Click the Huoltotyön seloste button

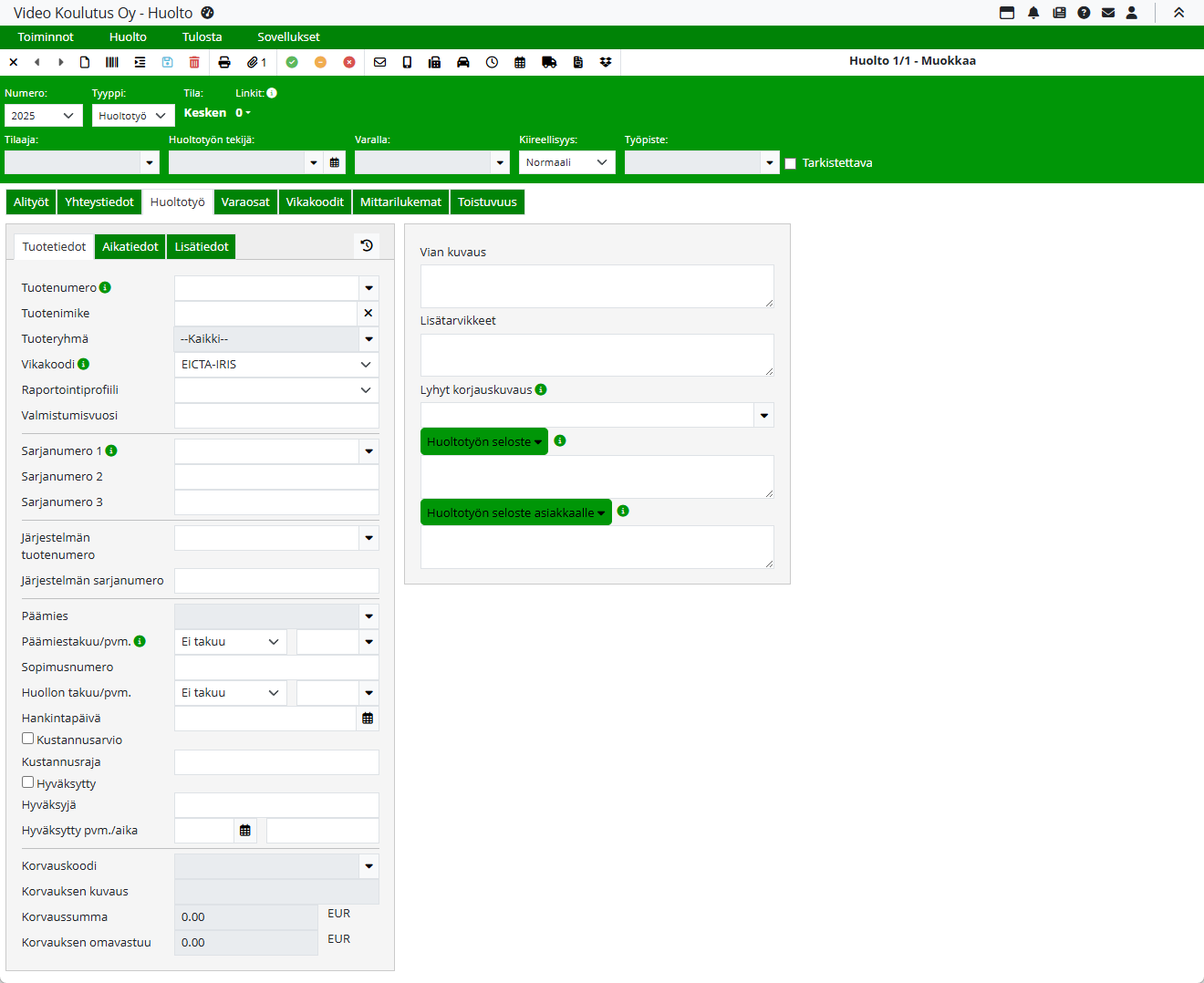point(483,441)
